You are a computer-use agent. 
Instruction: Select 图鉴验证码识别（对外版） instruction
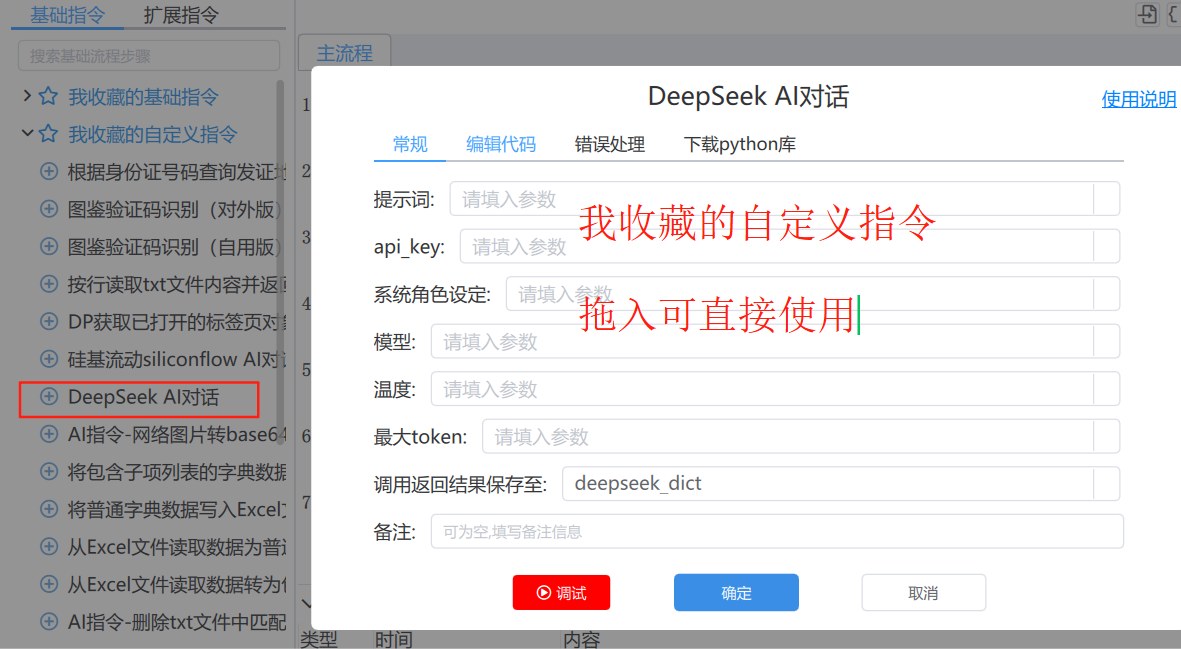point(175,209)
